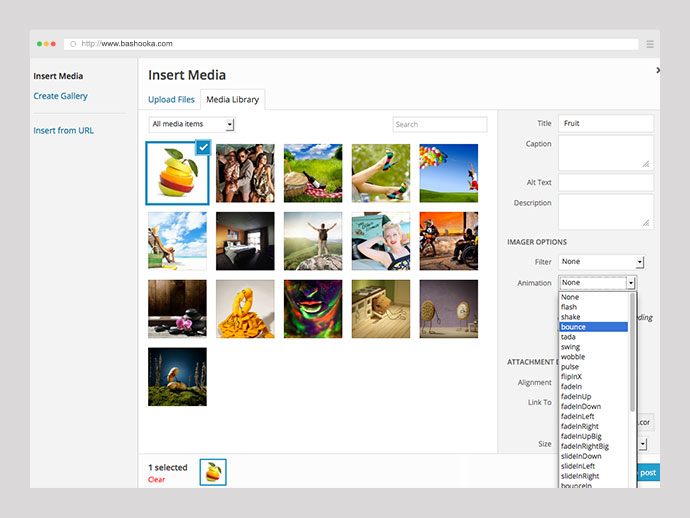690x518 pixels.
Task: Click into the Description text area
Action: [x=606, y=212]
